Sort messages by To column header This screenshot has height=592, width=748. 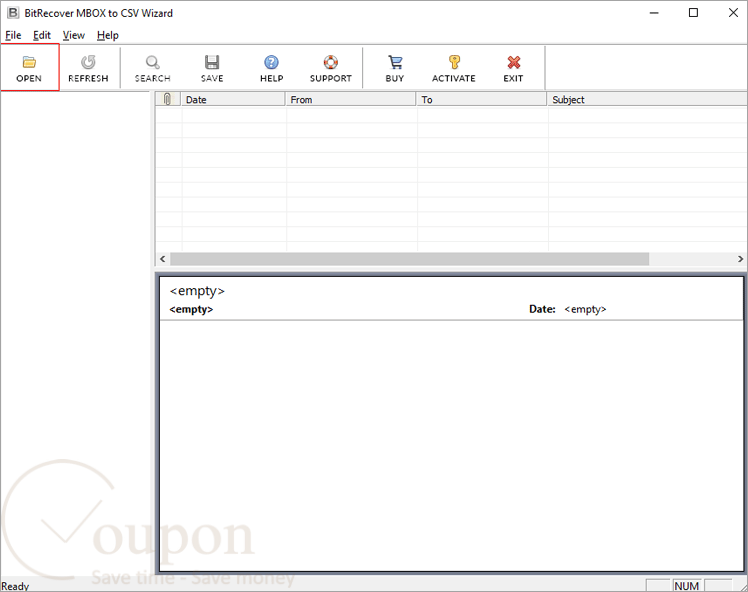[x=481, y=99]
